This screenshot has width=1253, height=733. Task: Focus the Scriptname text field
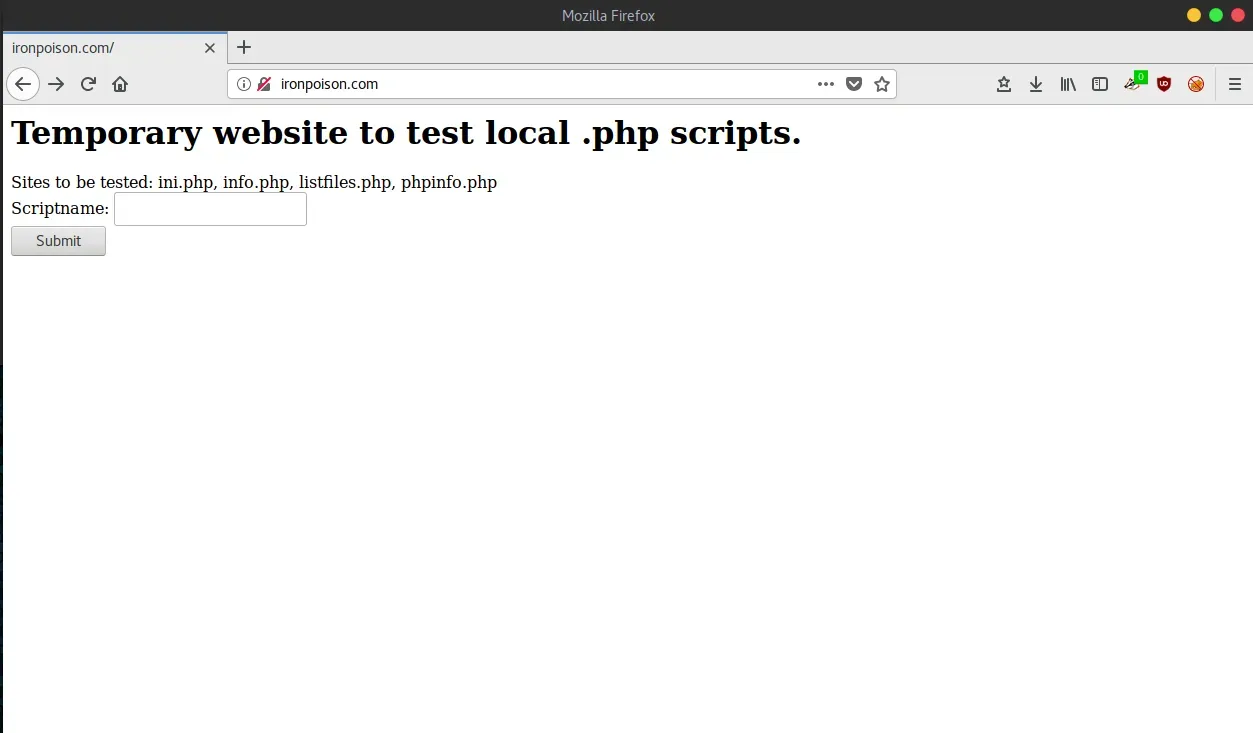pos(210,209)
